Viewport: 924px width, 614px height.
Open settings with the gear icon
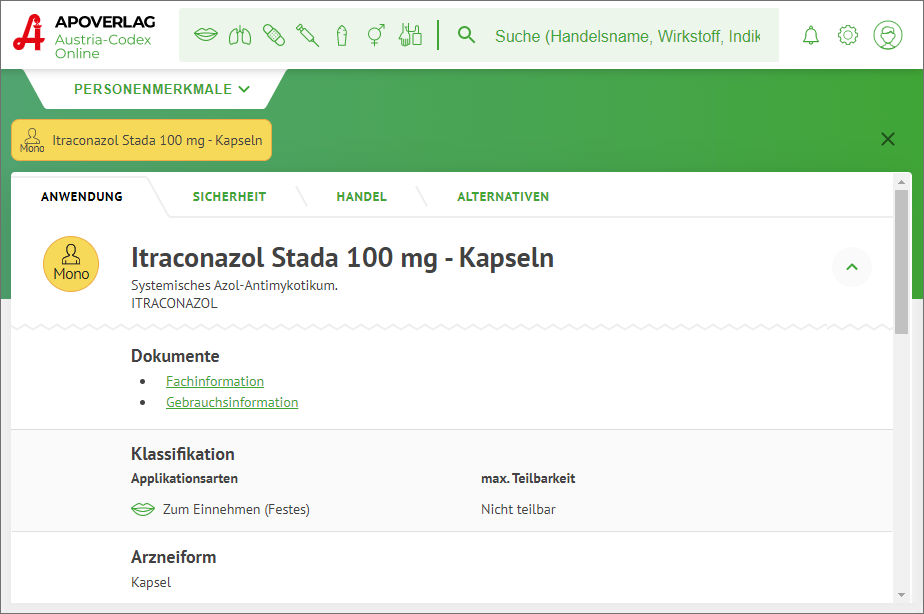(848, 36)
